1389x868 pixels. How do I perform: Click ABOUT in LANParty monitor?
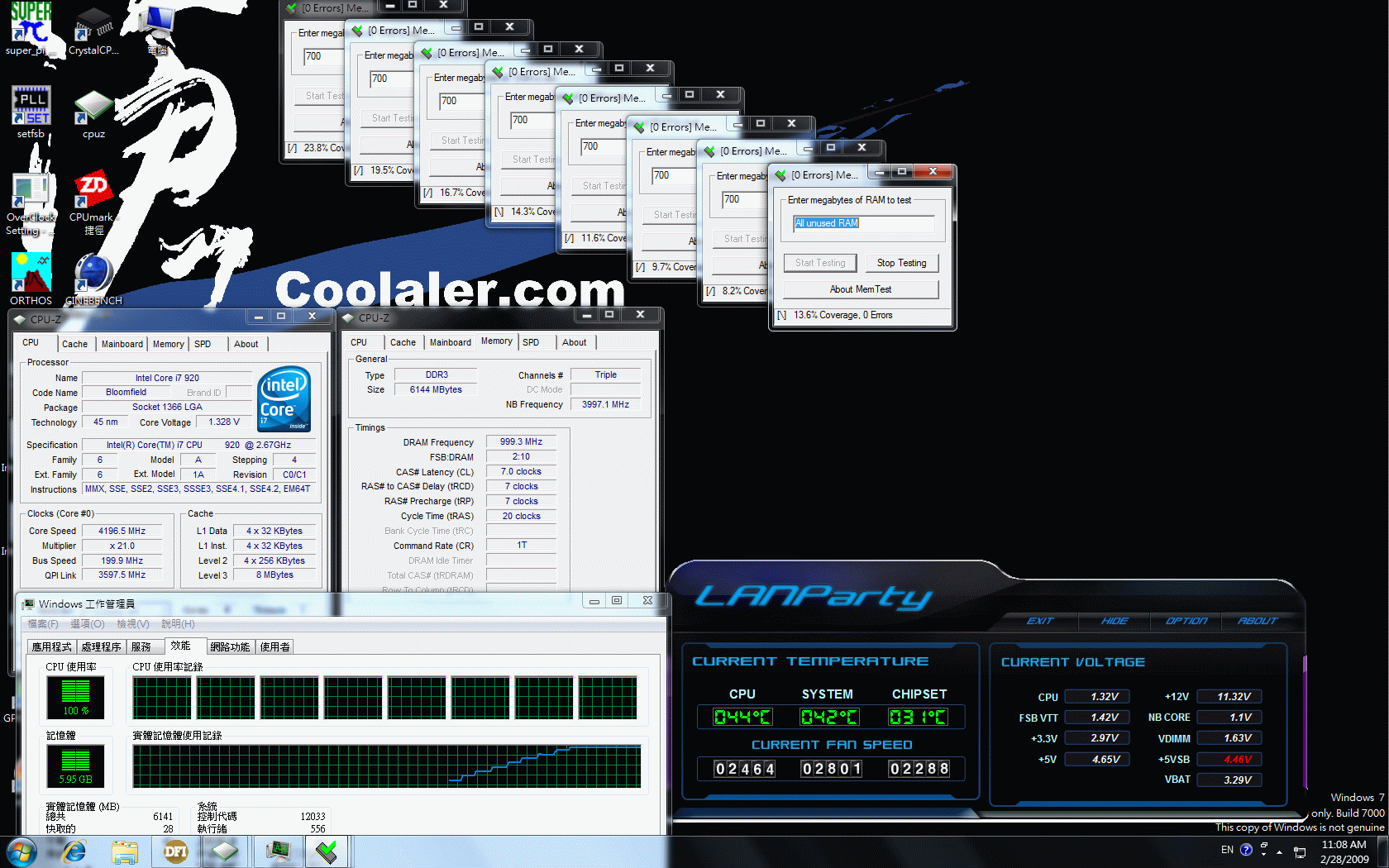coord(1258,621)
